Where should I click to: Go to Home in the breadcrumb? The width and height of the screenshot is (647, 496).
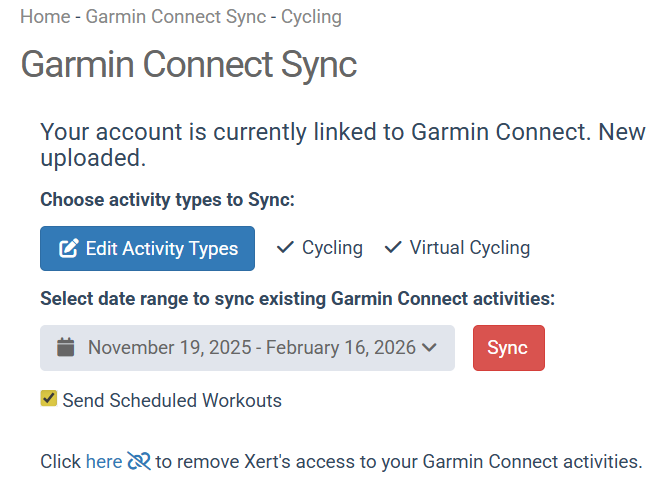(x=45, y=16)
